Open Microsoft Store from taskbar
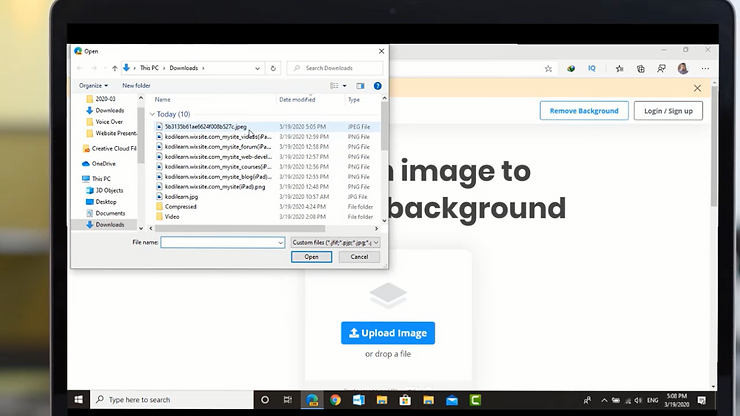 (x=405, y=400)
